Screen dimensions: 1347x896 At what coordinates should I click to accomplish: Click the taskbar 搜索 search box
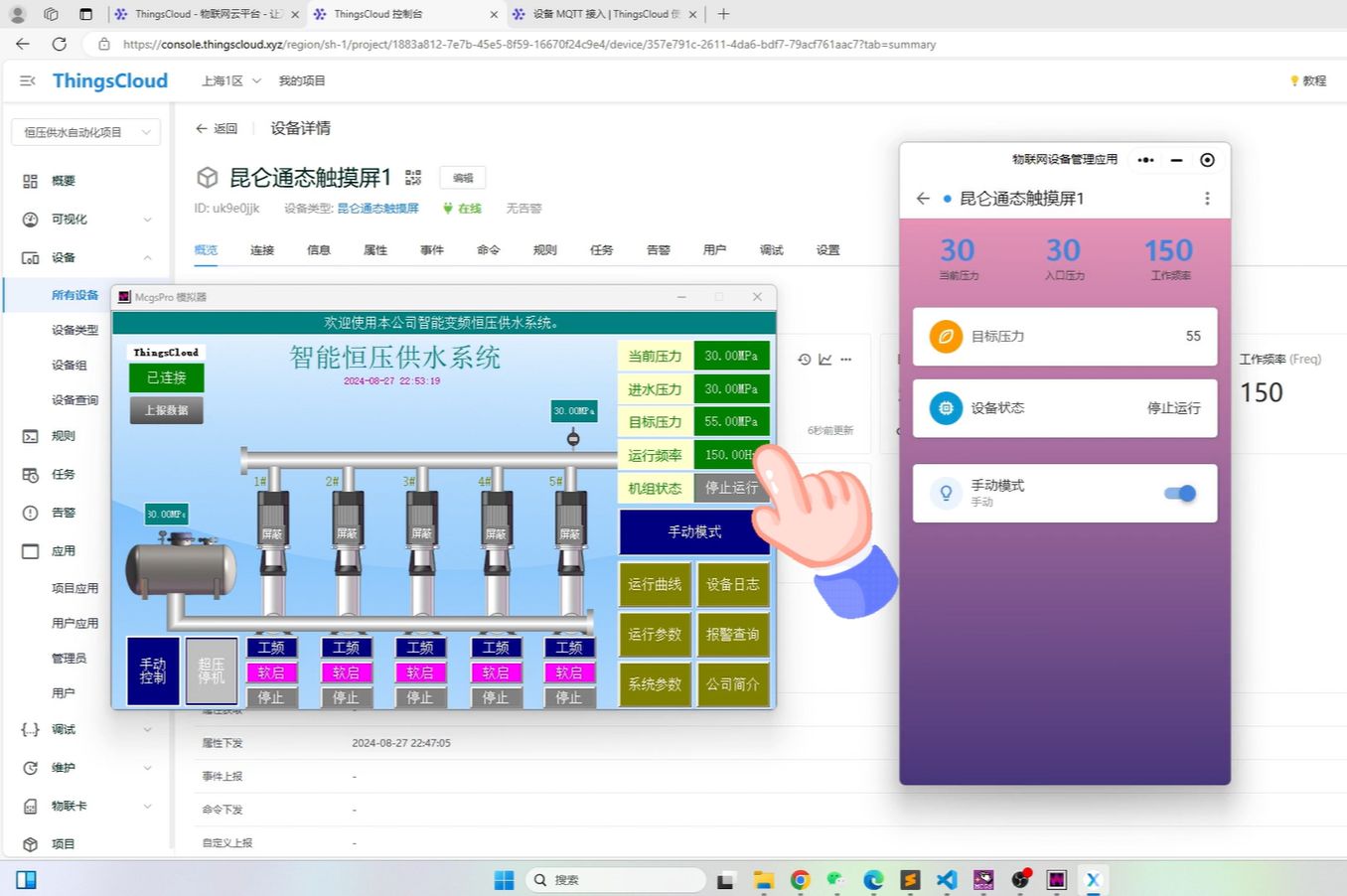(614, 880)
